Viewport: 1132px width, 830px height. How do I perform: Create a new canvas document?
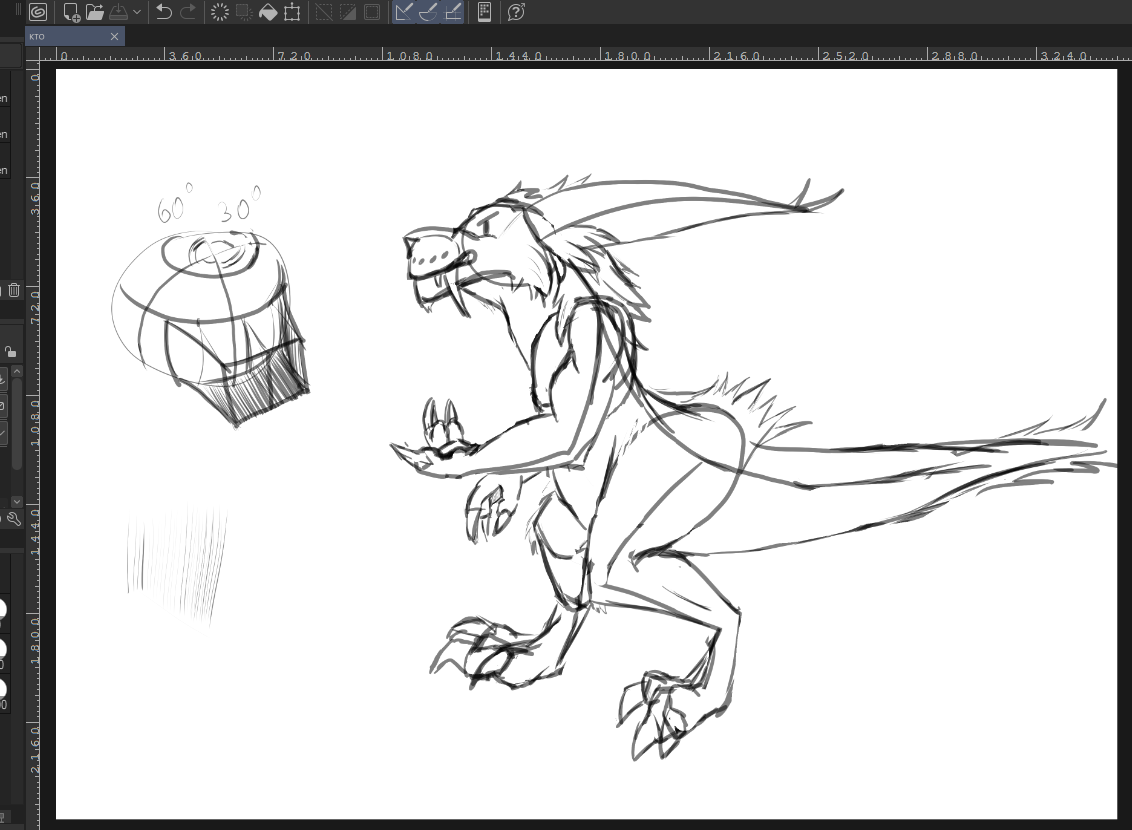(71, 12)
